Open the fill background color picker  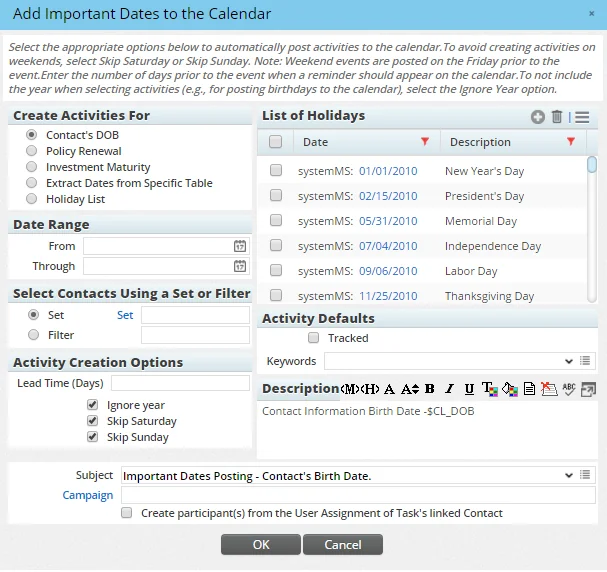[x=509, y=389]
